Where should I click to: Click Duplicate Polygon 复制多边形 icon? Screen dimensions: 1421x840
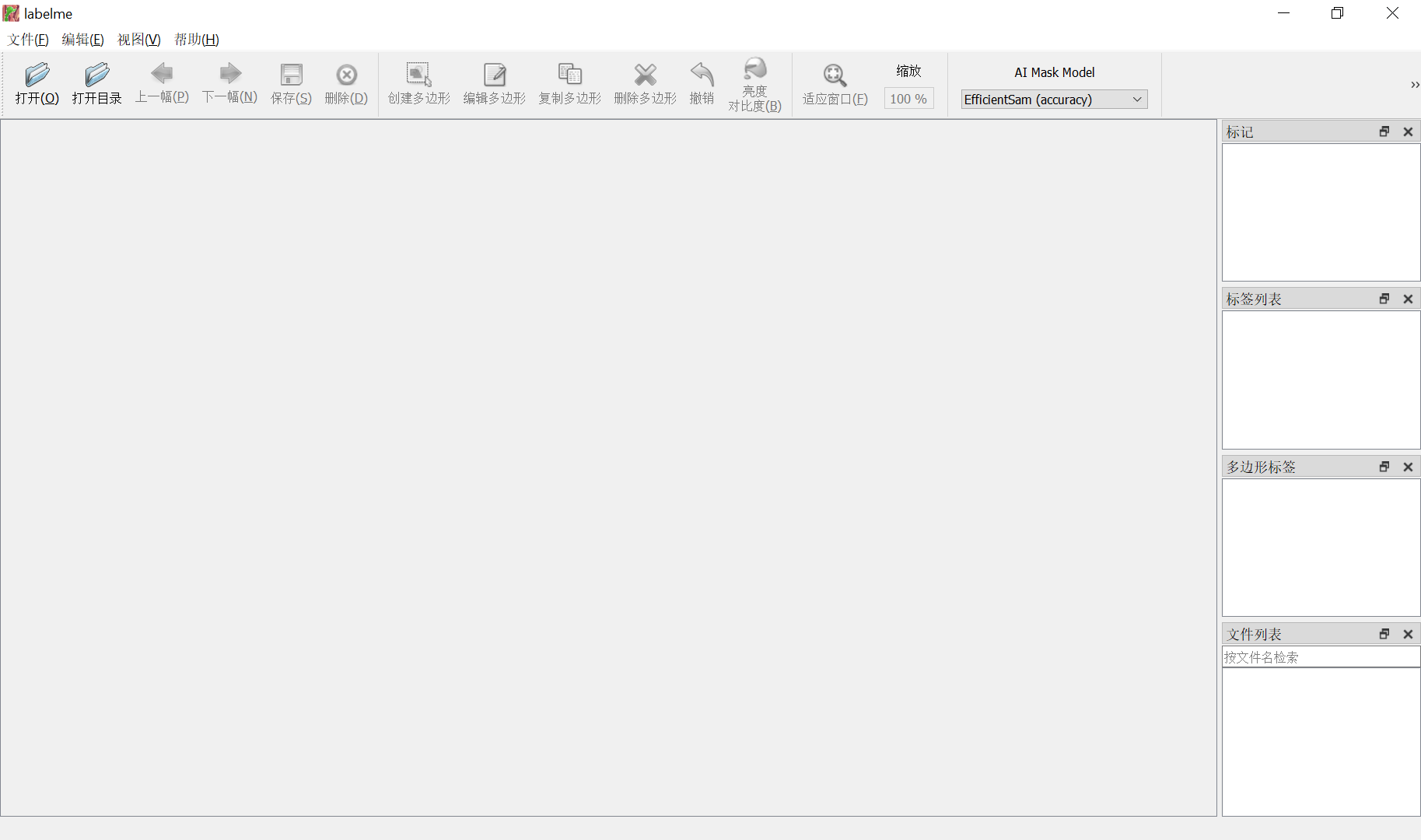[x=569, y=75]
